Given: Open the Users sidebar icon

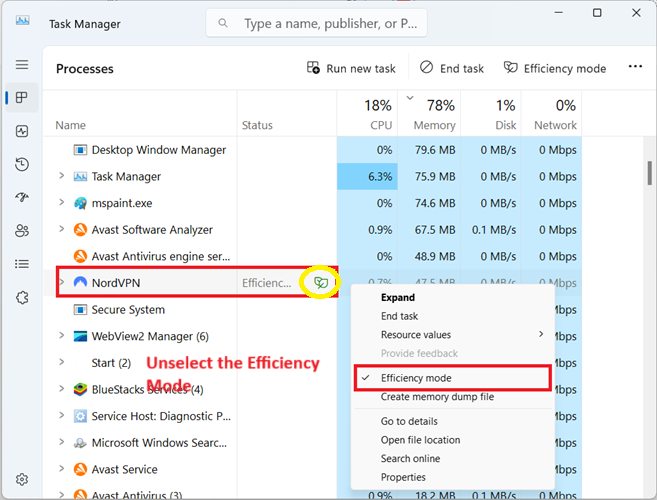Looking at the screenshot, I should coord(22,231).
